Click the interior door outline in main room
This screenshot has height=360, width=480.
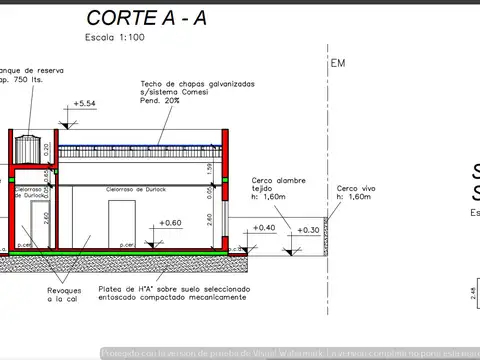122,224
